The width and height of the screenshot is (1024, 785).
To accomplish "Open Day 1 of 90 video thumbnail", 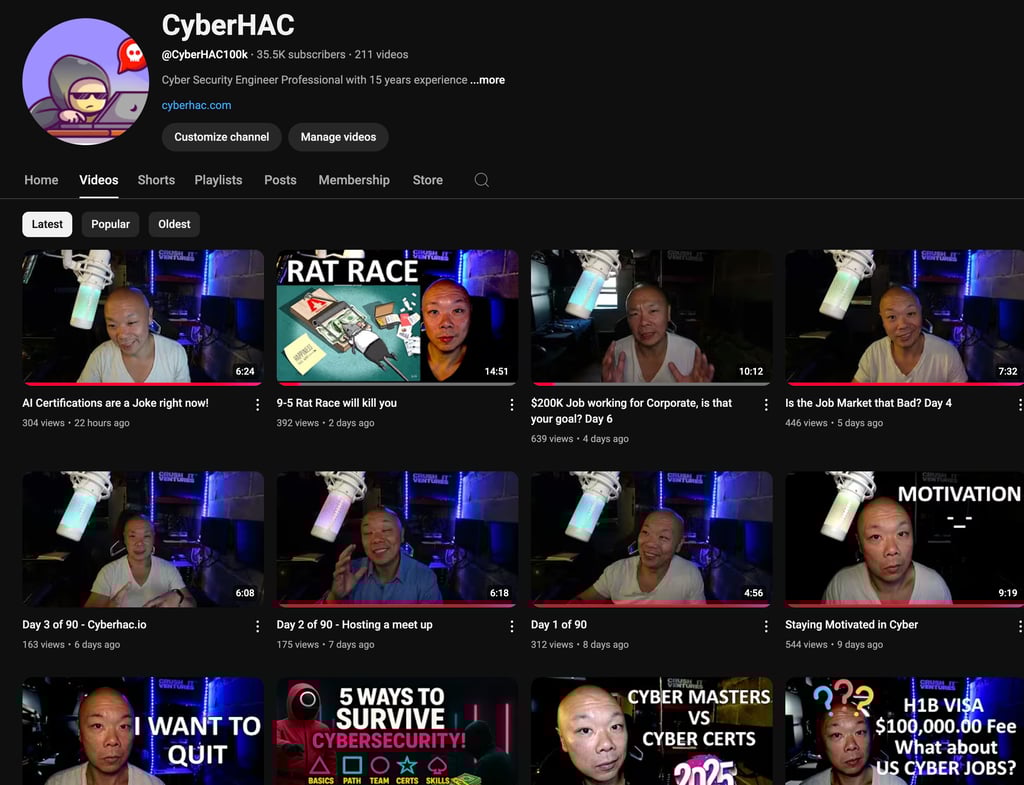I will pyautogui.click(x=651, y=539).
